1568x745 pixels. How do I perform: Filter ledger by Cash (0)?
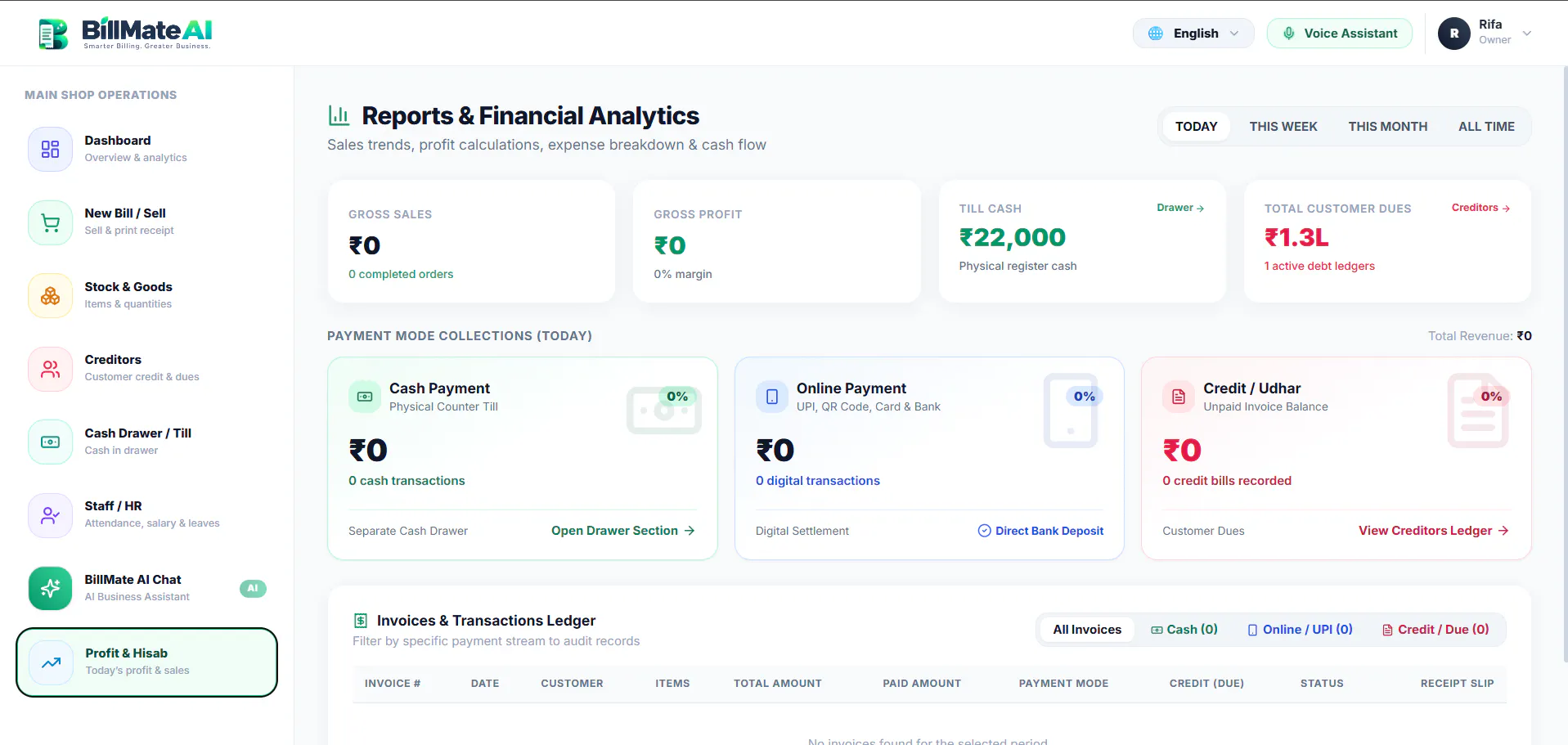[x=1184, y=630]
